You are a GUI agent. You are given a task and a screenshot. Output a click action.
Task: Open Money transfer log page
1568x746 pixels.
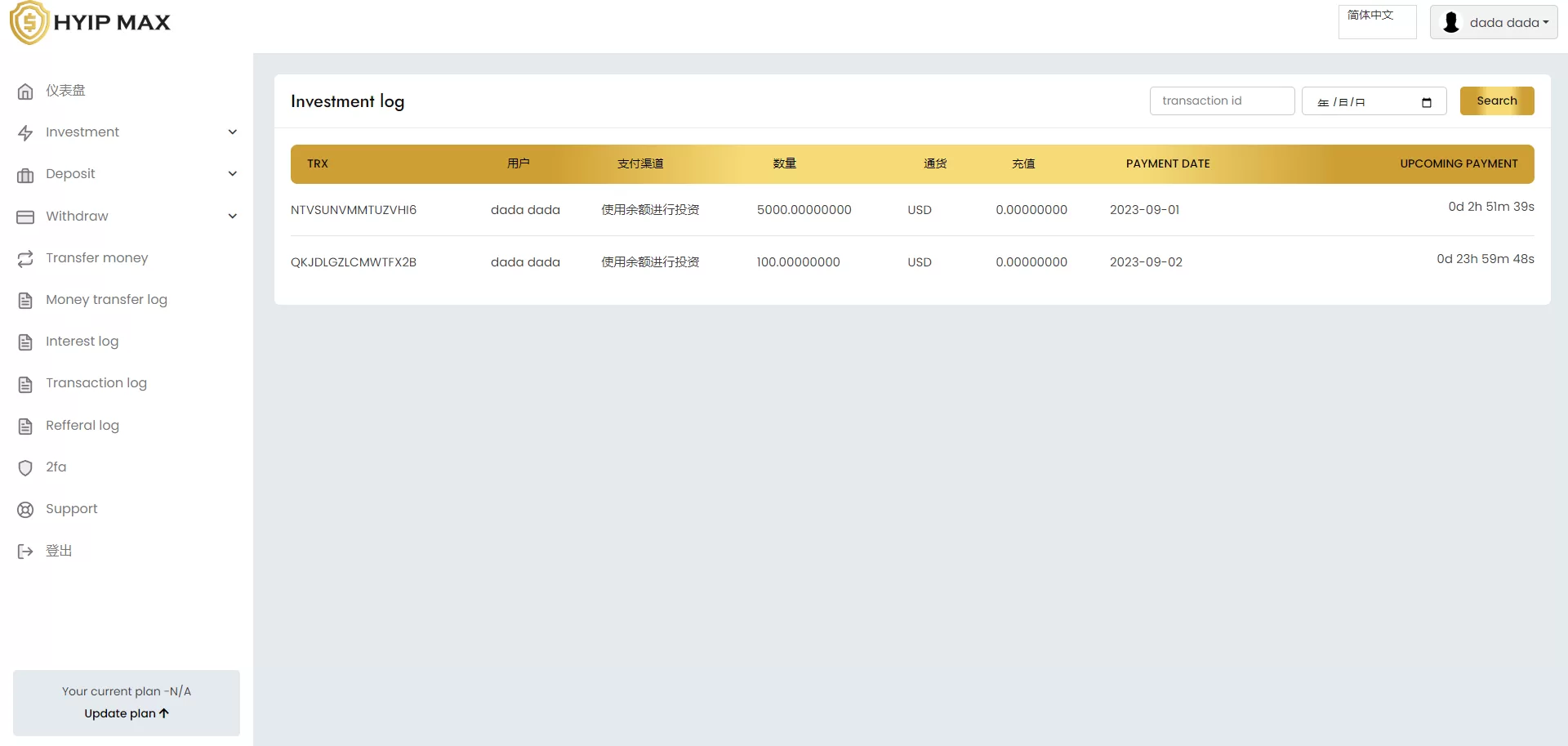coord(106,300)
